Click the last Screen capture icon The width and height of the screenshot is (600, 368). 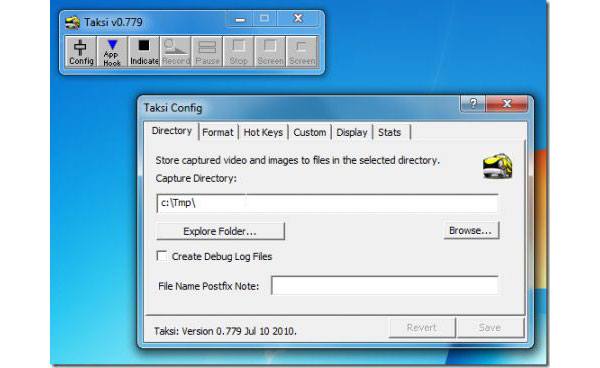[302, 52]
